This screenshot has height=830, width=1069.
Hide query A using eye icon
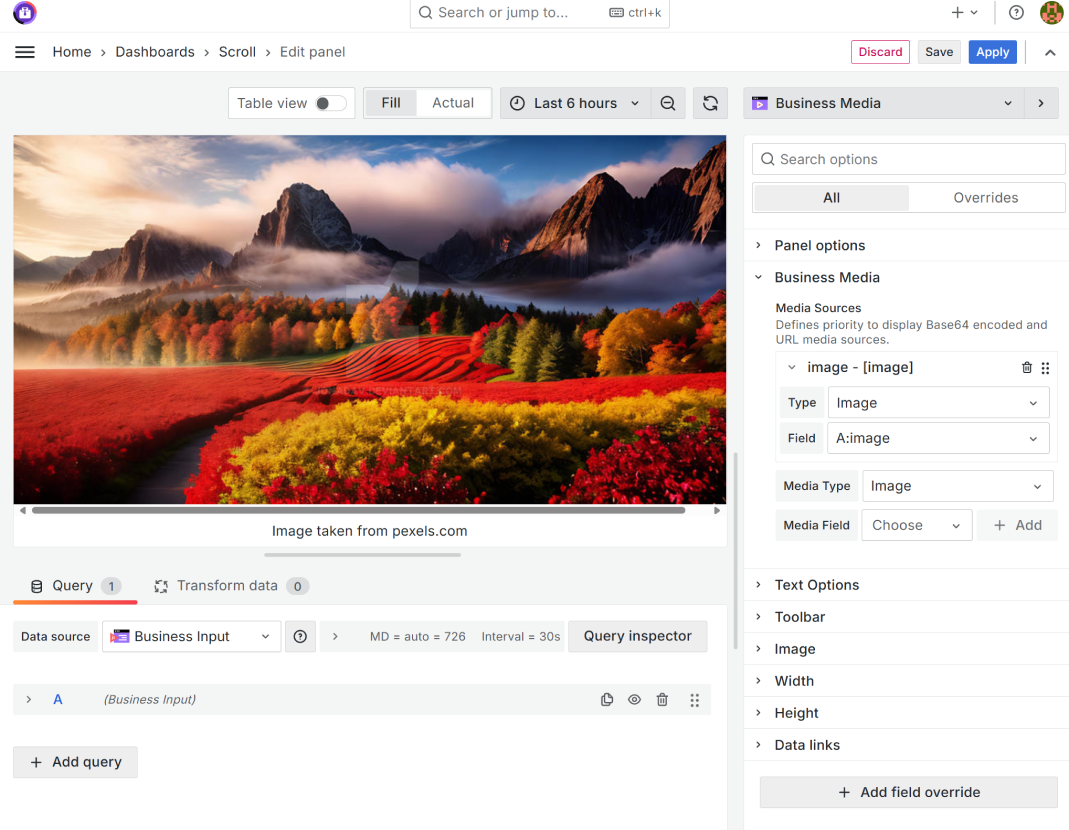coord(634,700)
